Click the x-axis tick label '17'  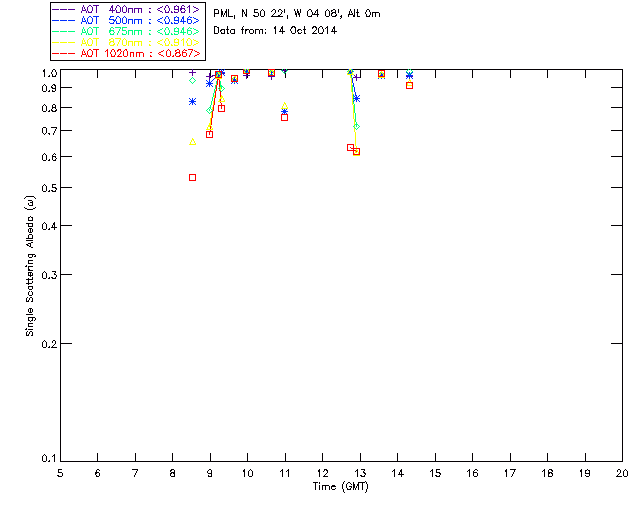(x=510, y=473)
